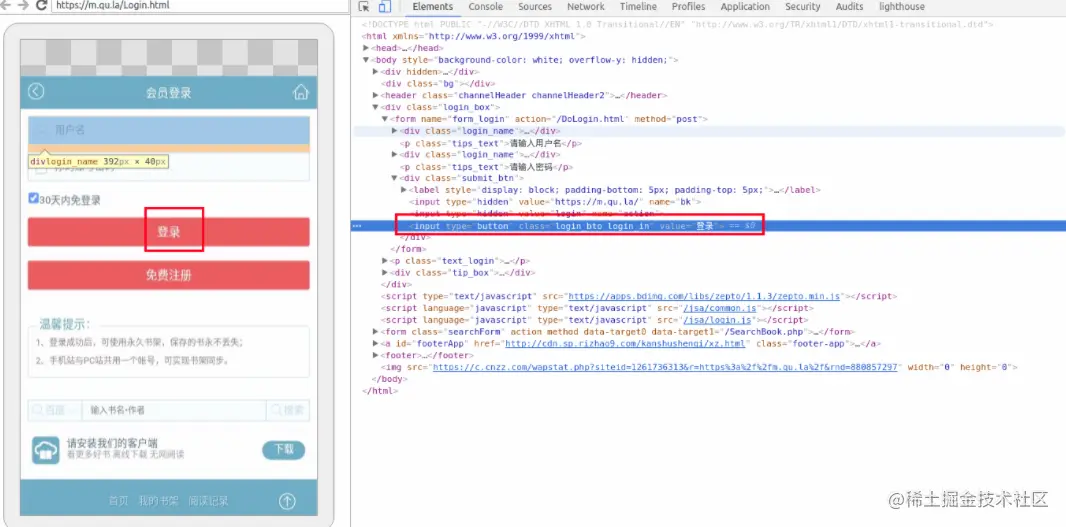Click the cloud app client icon
This screenshot has height=527, width=1066.
(x=46, y=450)
